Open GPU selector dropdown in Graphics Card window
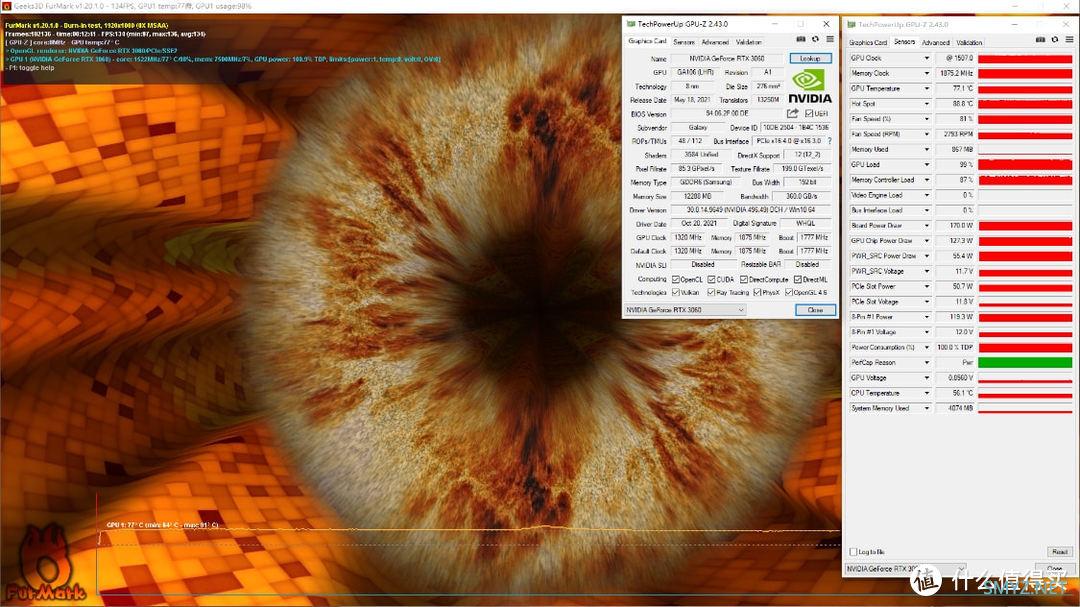The image size is (1080, 607). pyautogui.click(x=685, y=310)
